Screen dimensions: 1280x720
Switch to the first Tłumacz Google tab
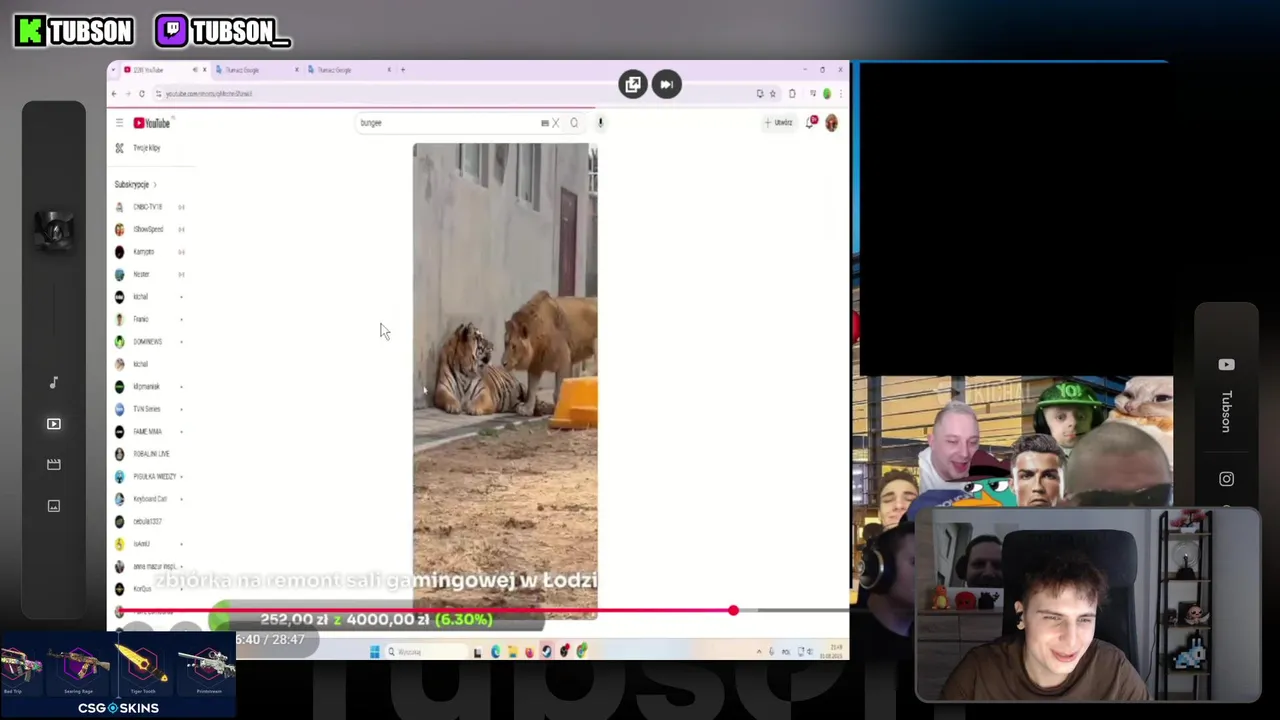[x=255, y=70]
